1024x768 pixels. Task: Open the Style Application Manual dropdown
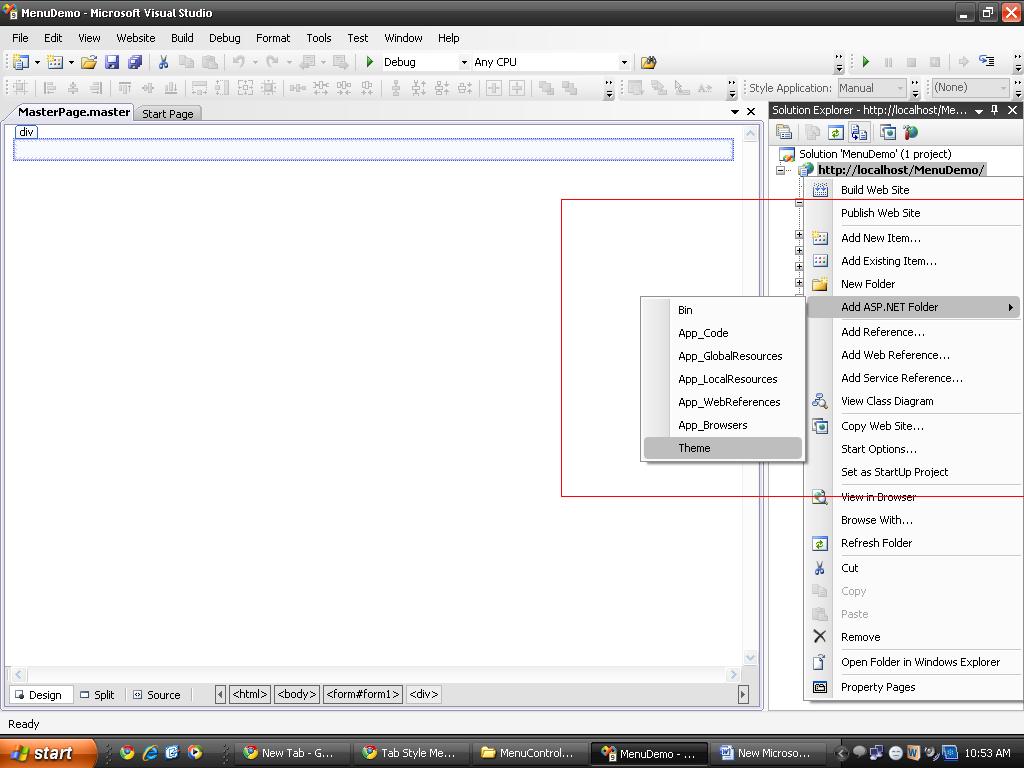point(900,88)
